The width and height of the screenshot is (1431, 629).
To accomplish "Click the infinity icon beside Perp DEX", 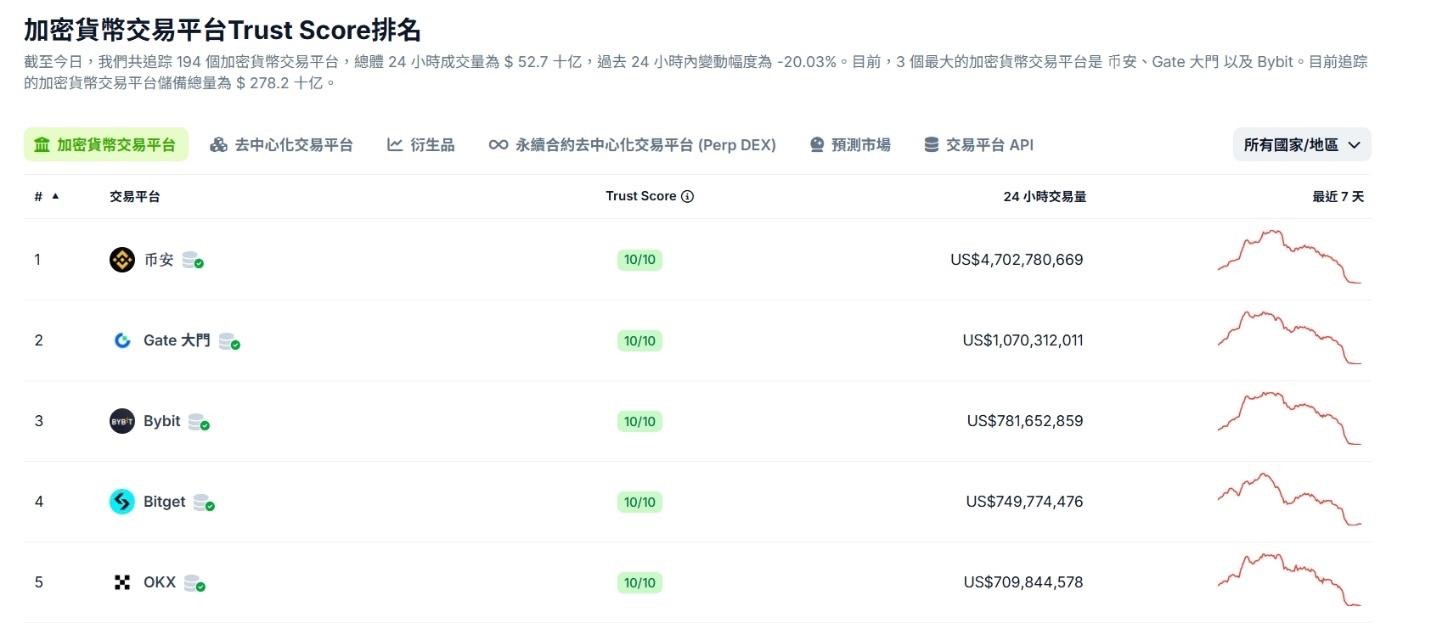I will pos(497,144).
